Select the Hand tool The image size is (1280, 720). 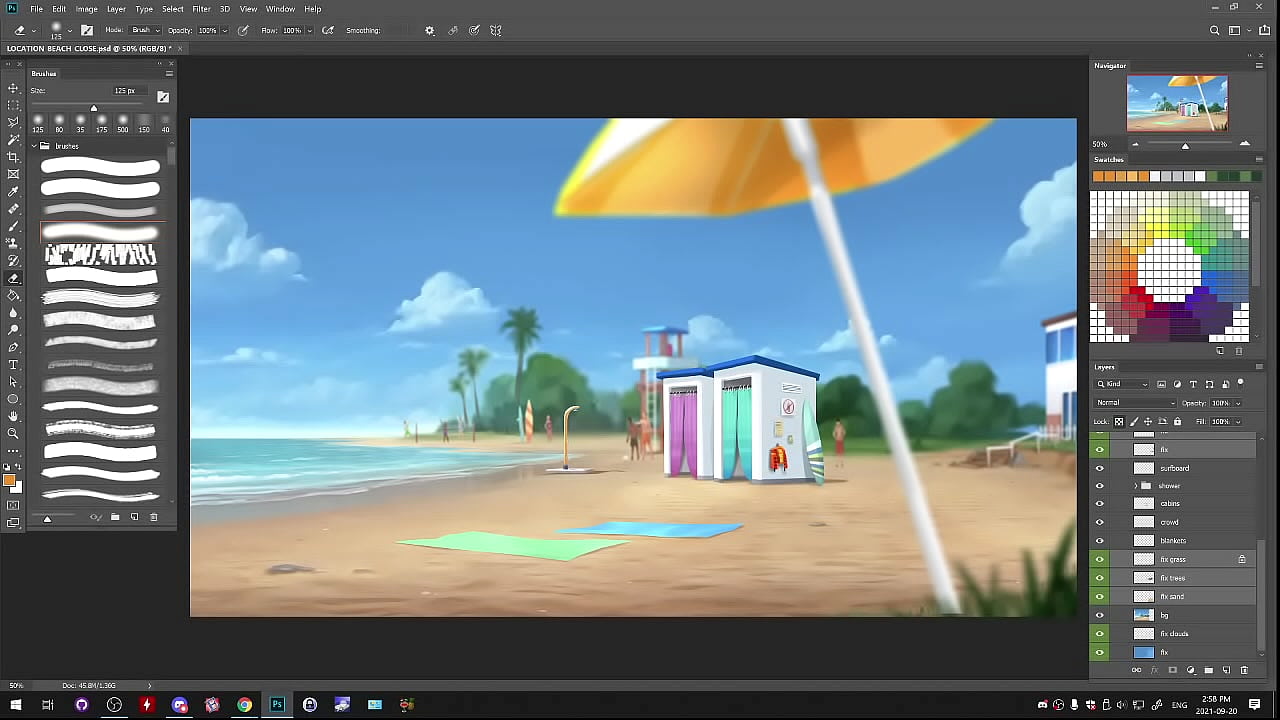point(13,416)
